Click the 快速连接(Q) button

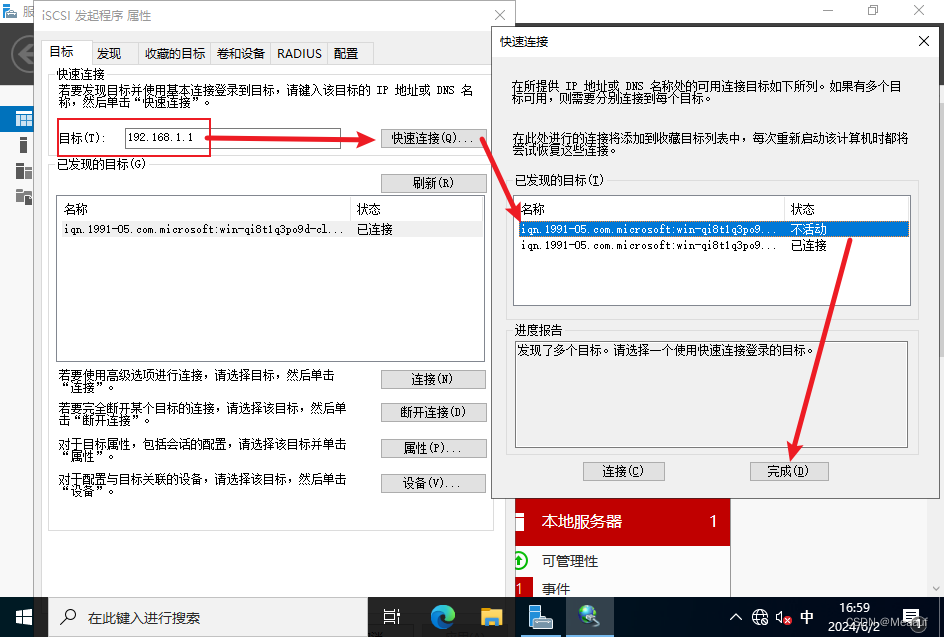point(433,138)
